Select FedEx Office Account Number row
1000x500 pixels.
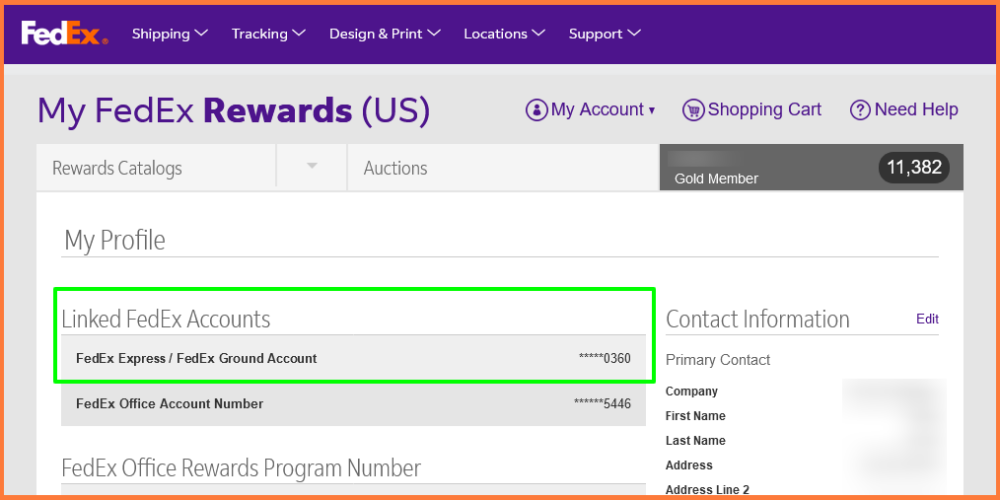tap(353, 404)
